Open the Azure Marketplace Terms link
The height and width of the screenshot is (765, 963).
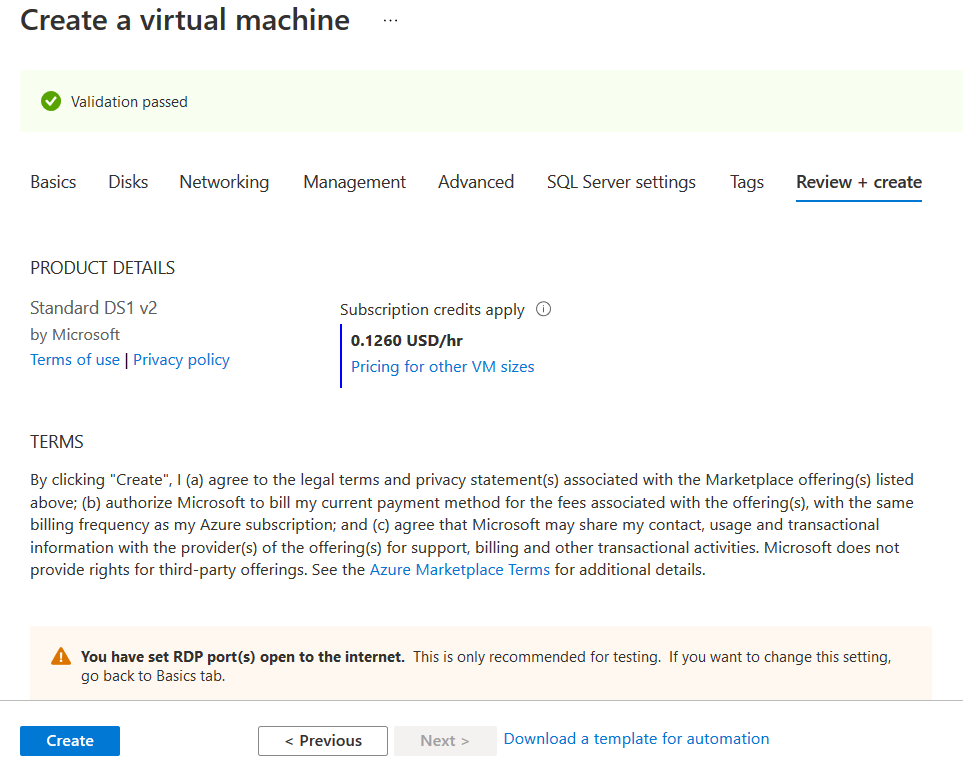point(460,570)
